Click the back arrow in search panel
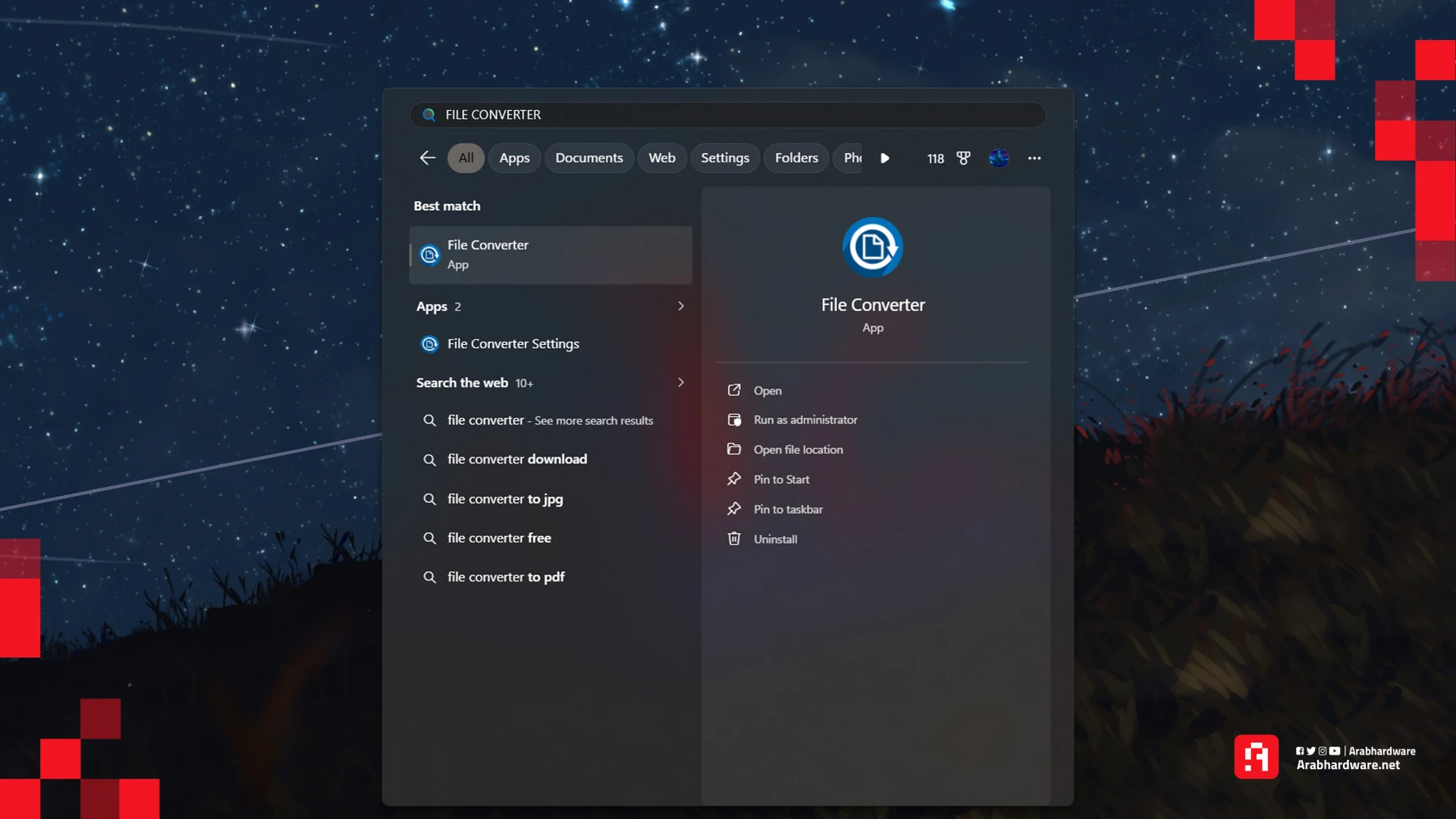Image resolution: width=1456 pixels, height=819 pixels. coord(427,158)
